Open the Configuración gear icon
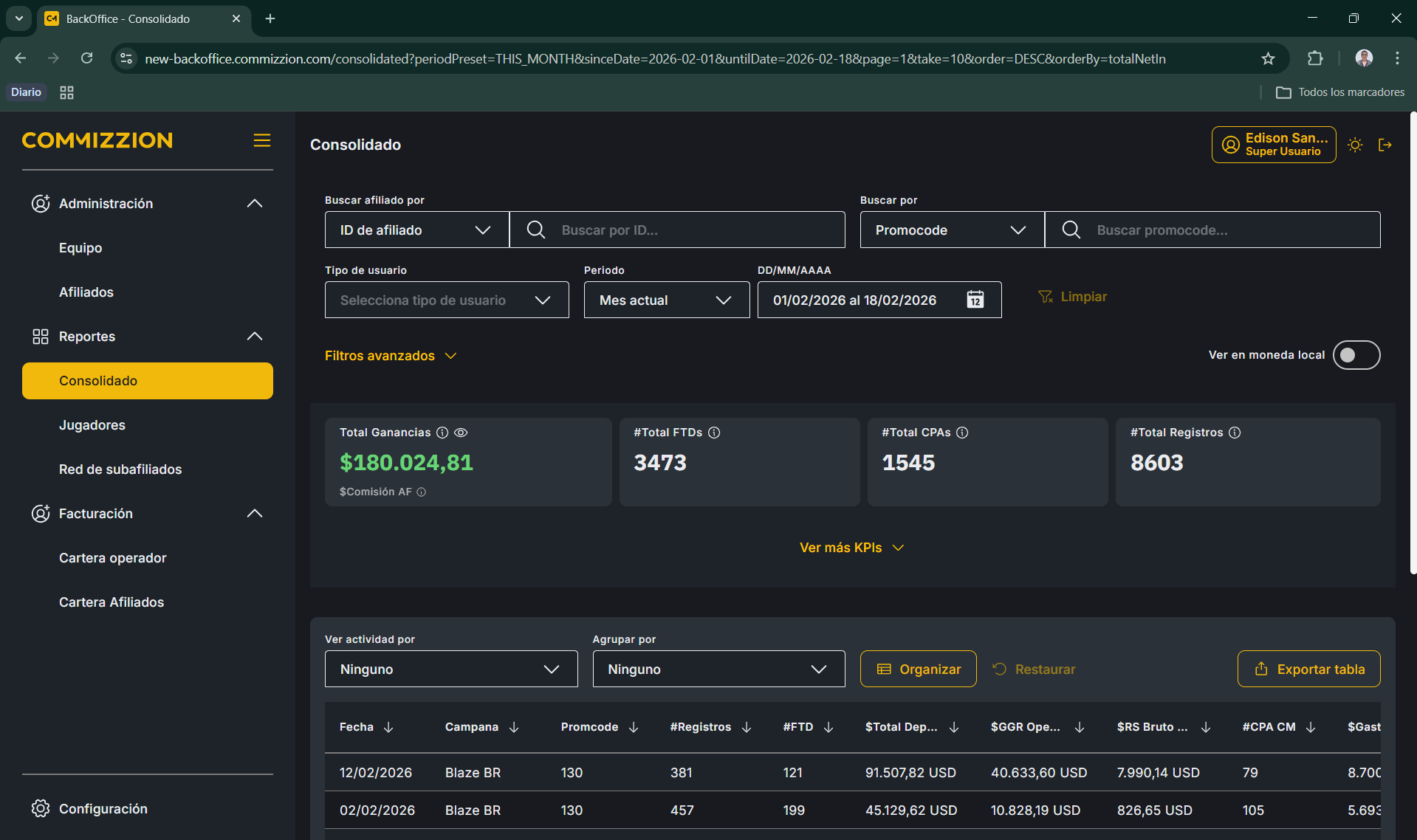This screenshot has height=840, width=1417. (x=41, y=808)
